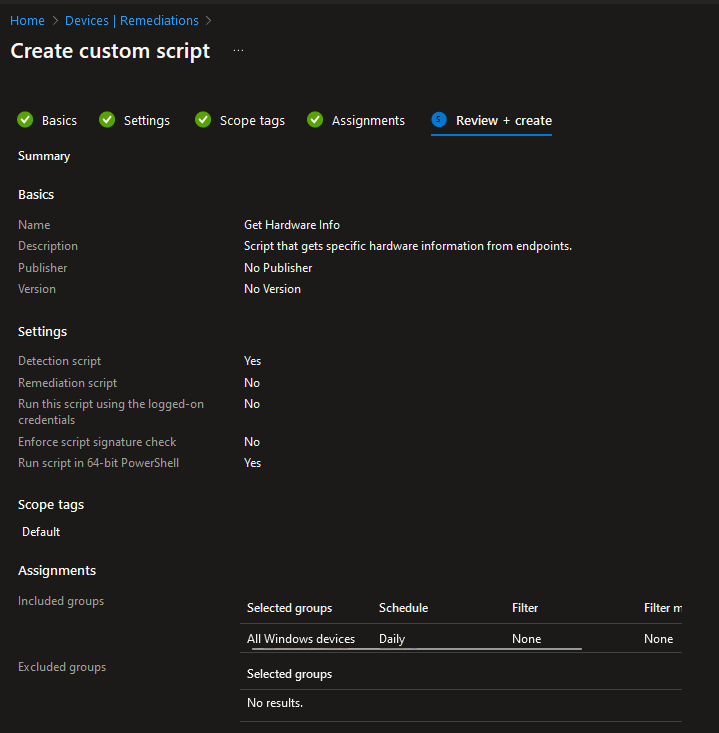This screenshot has height=733, width=719.
Task: Click the 'No Version' value
Action: pyautogui.click(x=272, y=289)
